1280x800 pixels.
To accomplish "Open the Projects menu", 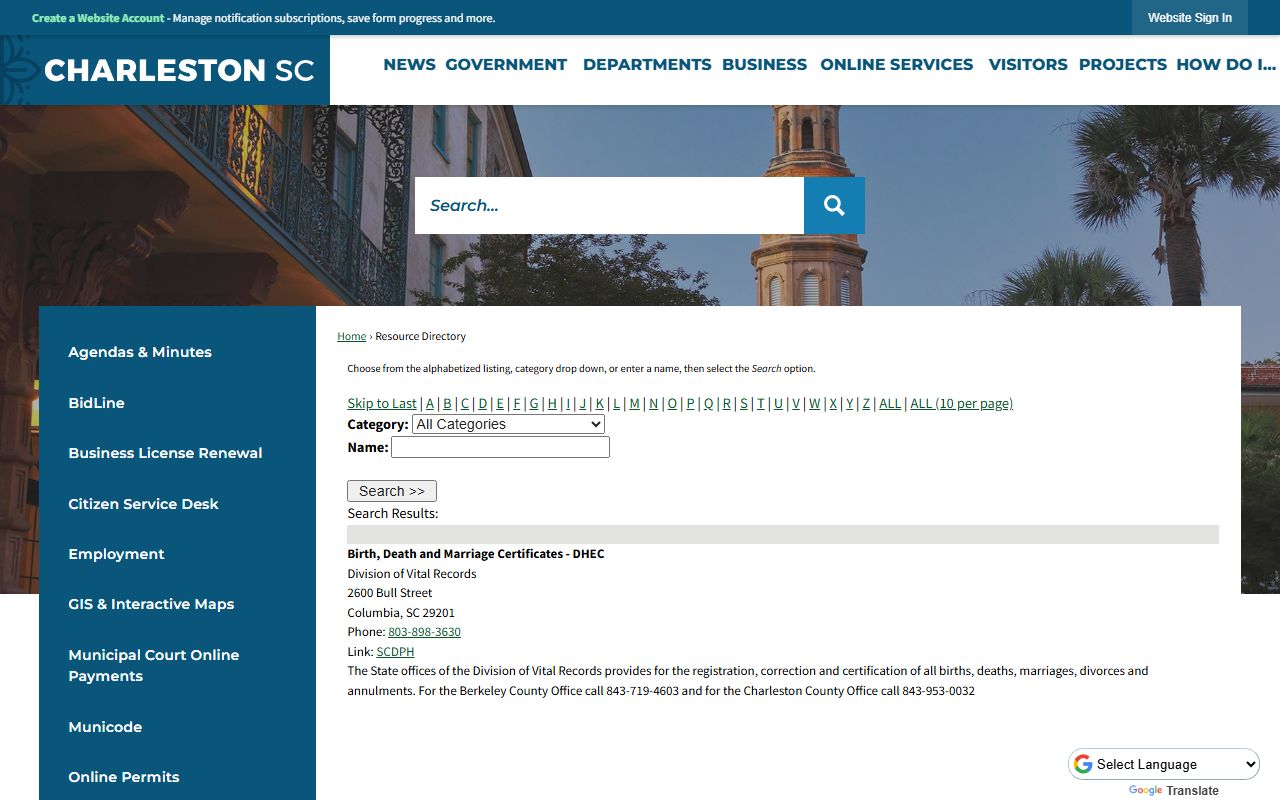I will [x=1122, y=64].
